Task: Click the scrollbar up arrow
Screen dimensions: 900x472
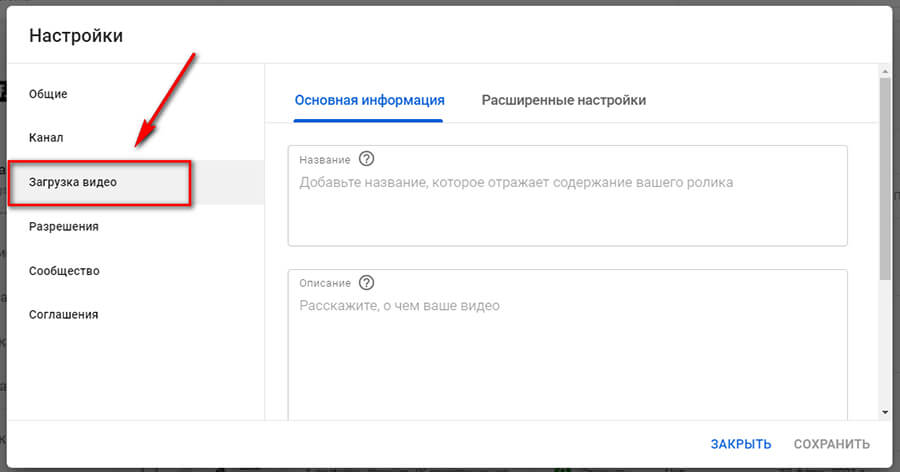Action: pyautogui.click(x=884, y=71)
